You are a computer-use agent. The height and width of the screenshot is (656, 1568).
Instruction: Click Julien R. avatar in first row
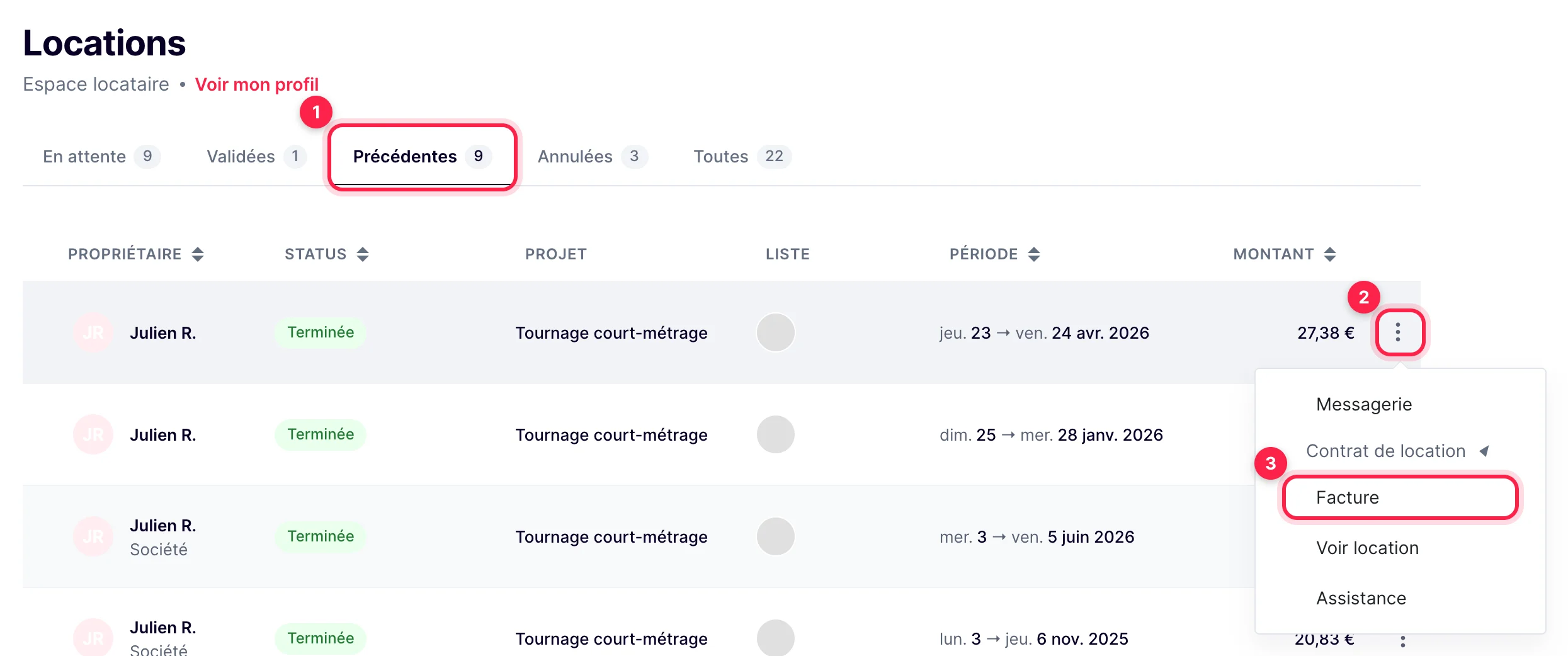pyautogui.click(x=93, y=332)
